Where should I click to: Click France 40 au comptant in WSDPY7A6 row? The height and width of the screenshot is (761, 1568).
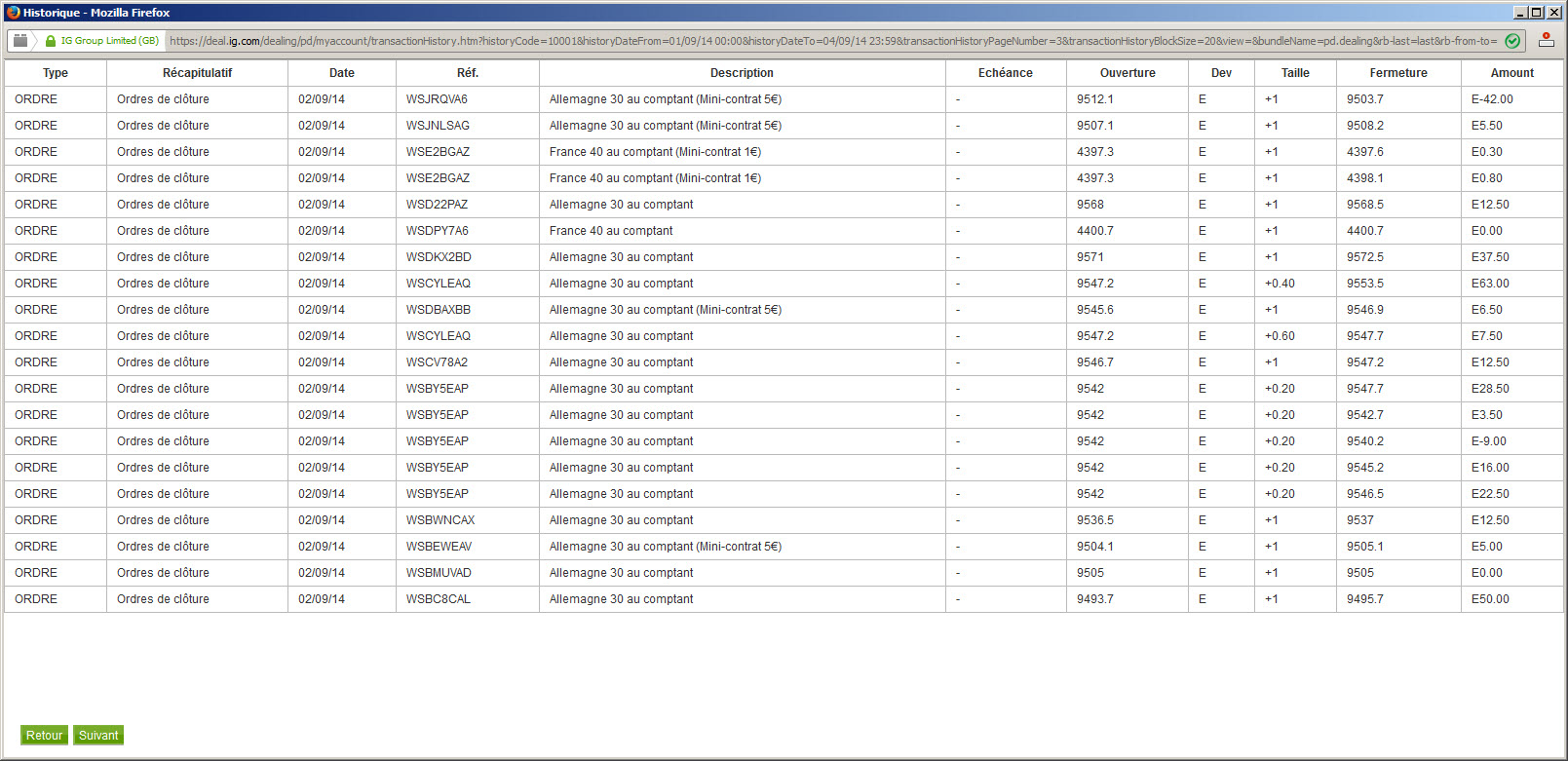click(611, 231)
